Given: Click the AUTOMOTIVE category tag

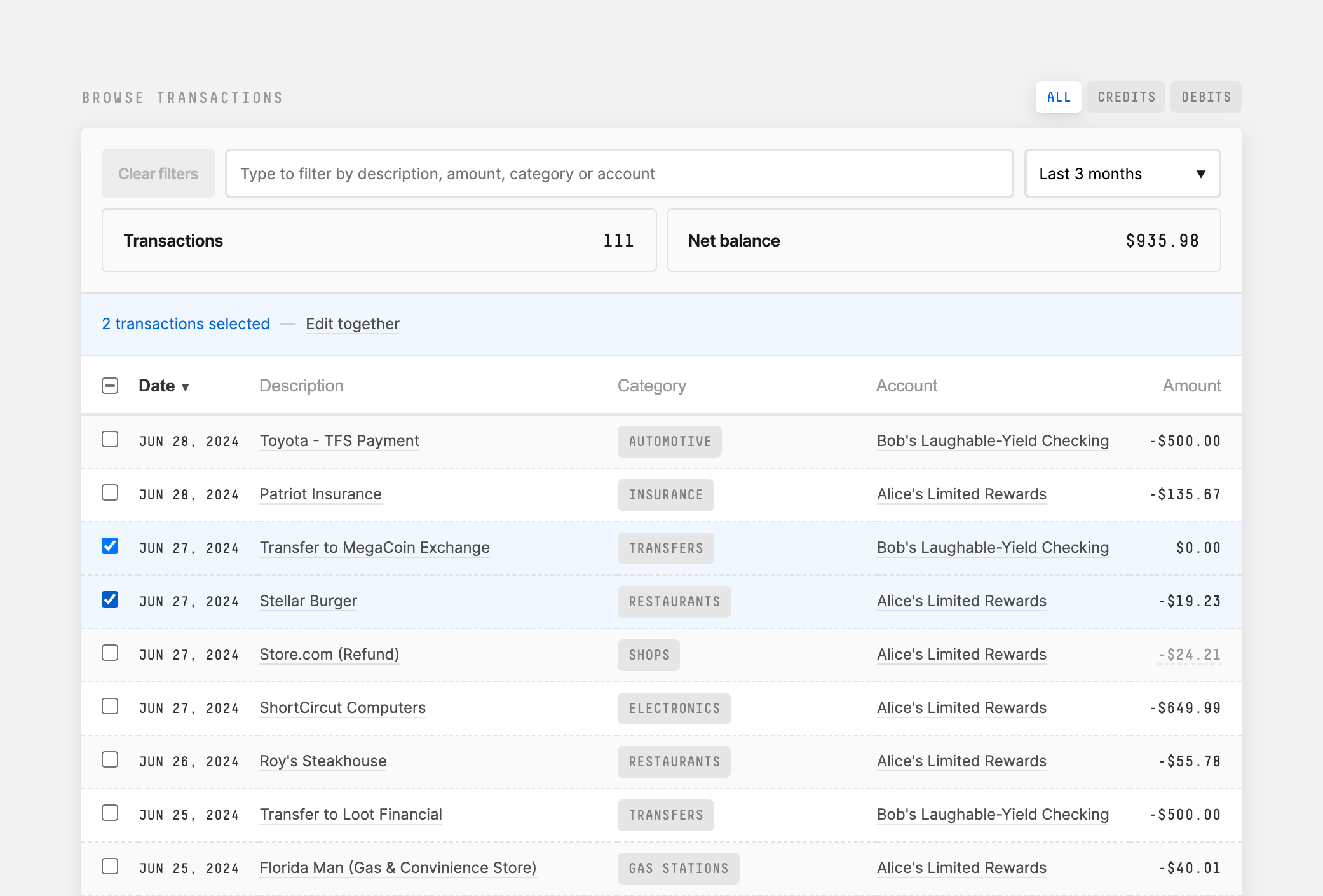Looking at the screenshot, I should [670, 442].
